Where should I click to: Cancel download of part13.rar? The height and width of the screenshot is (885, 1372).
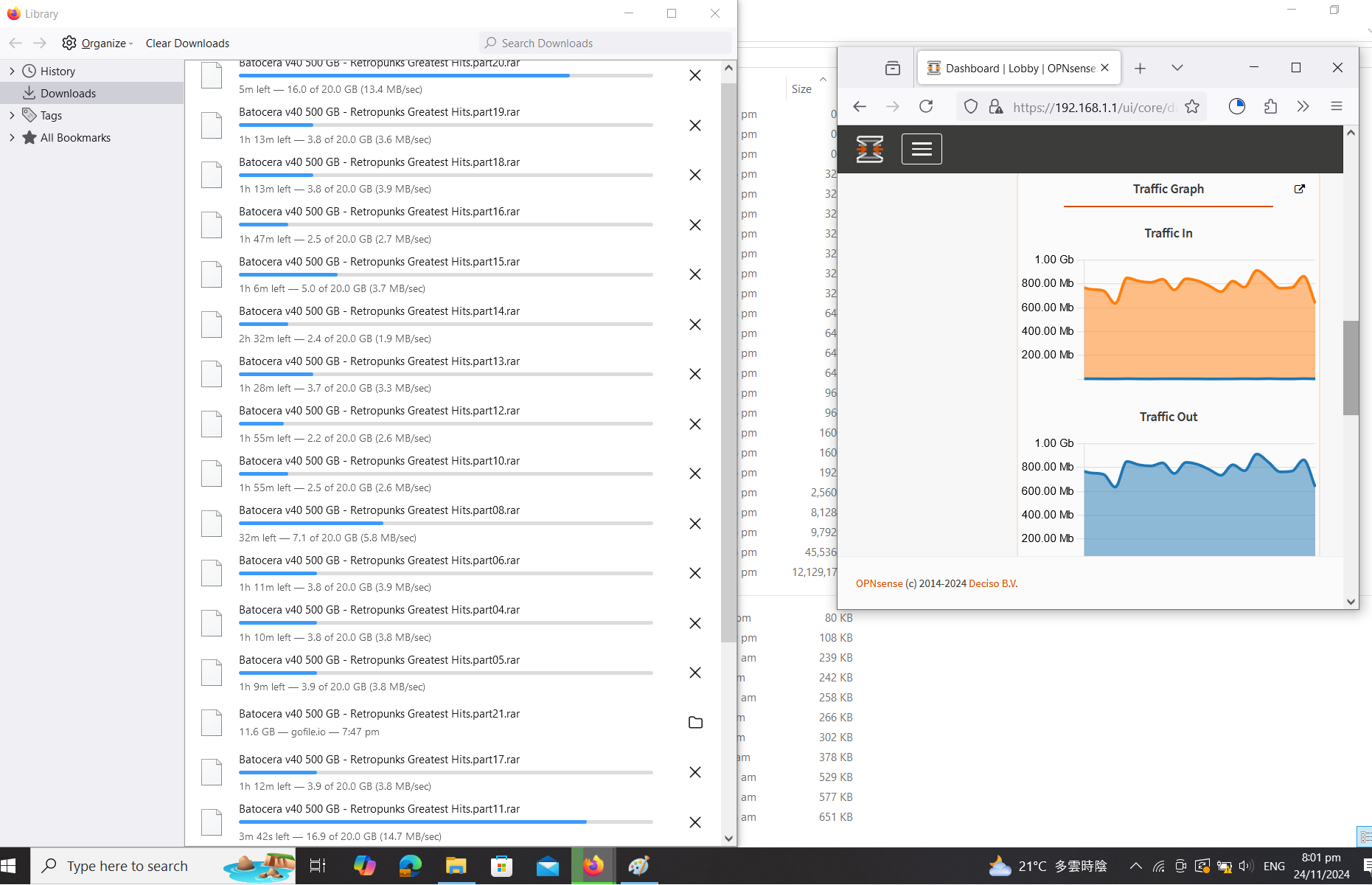coord(694,374)
